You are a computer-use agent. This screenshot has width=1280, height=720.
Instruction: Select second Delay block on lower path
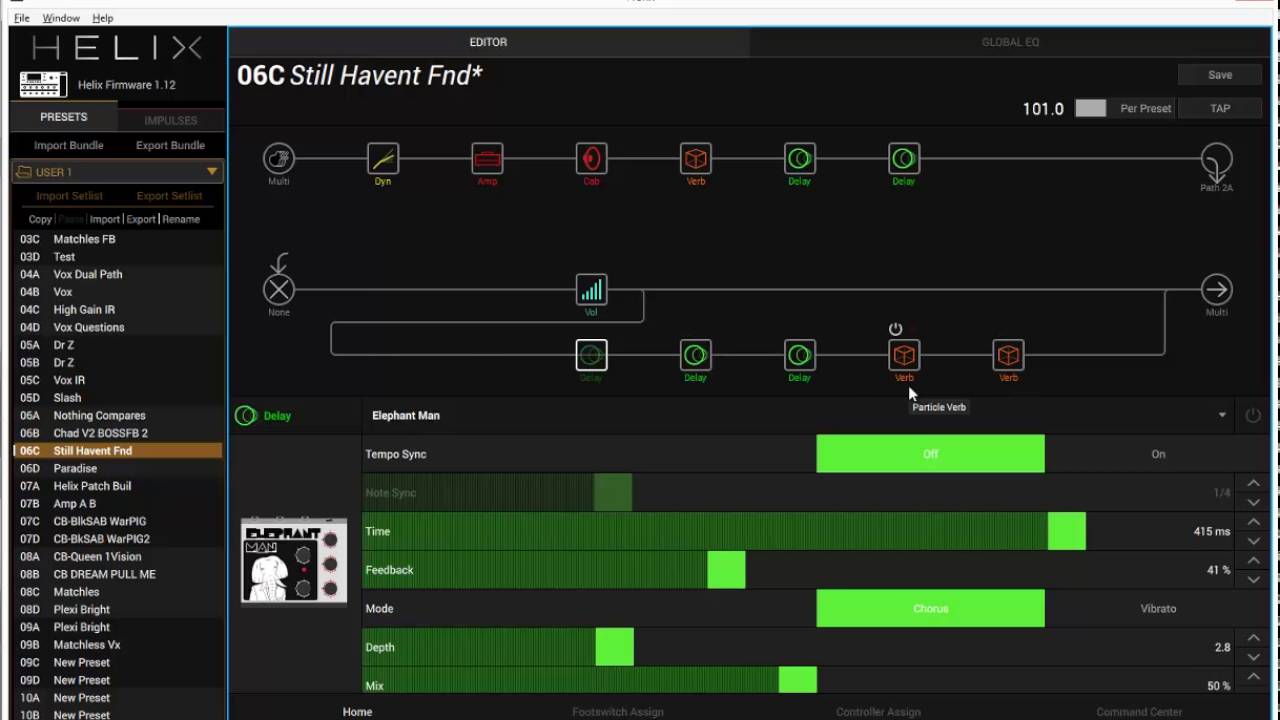click(x=695, y=355)
